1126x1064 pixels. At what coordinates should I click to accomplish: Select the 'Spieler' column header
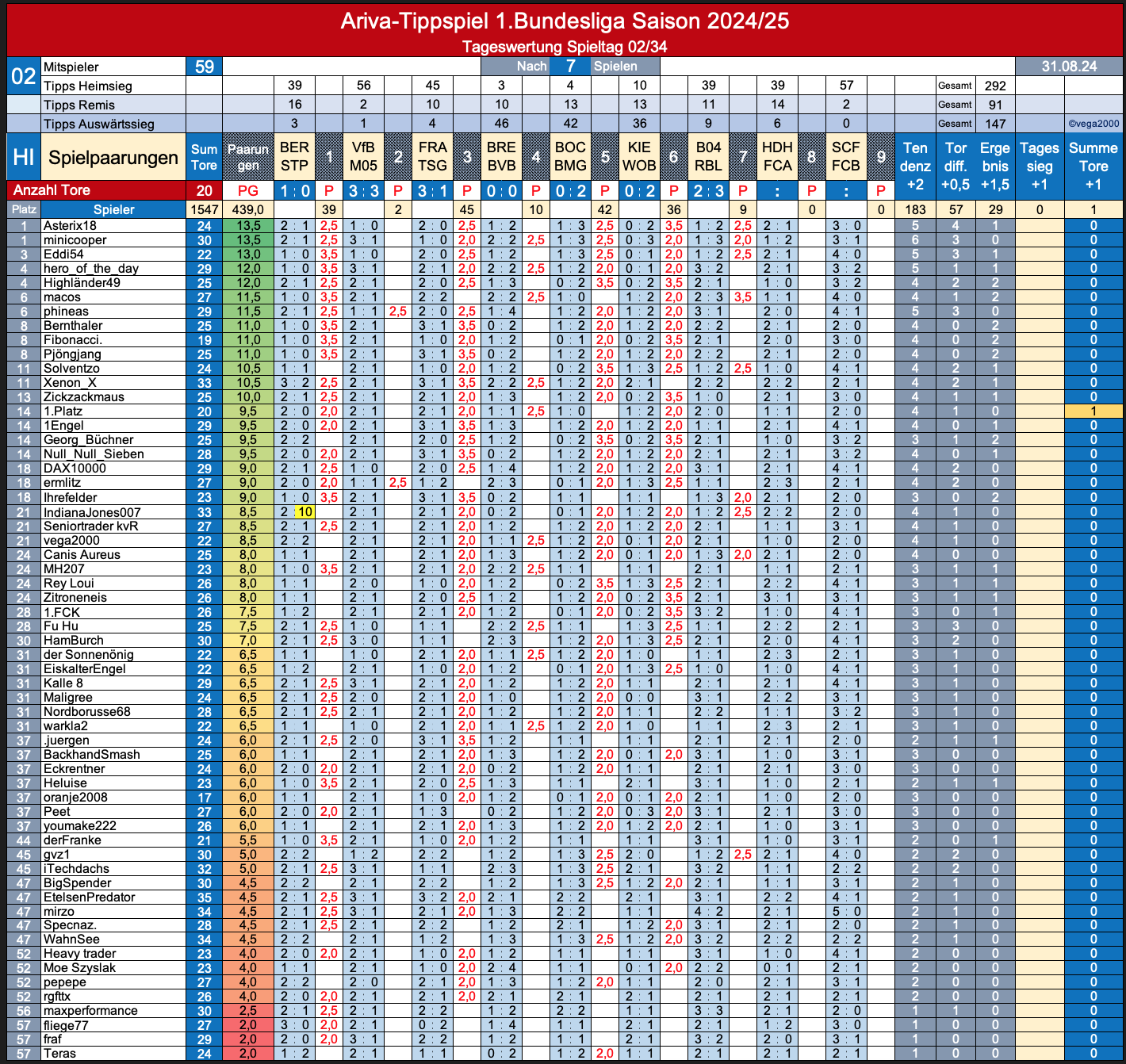113,209
